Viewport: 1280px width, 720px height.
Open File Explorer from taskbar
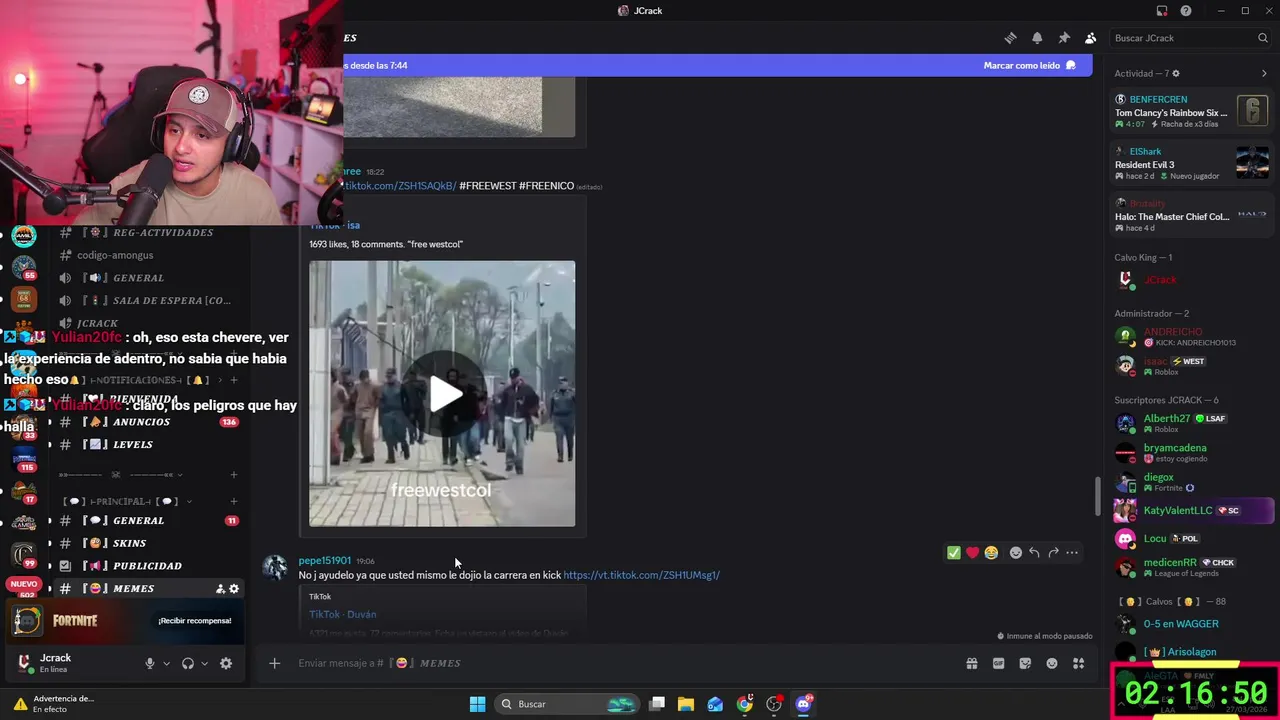point(686,704)
